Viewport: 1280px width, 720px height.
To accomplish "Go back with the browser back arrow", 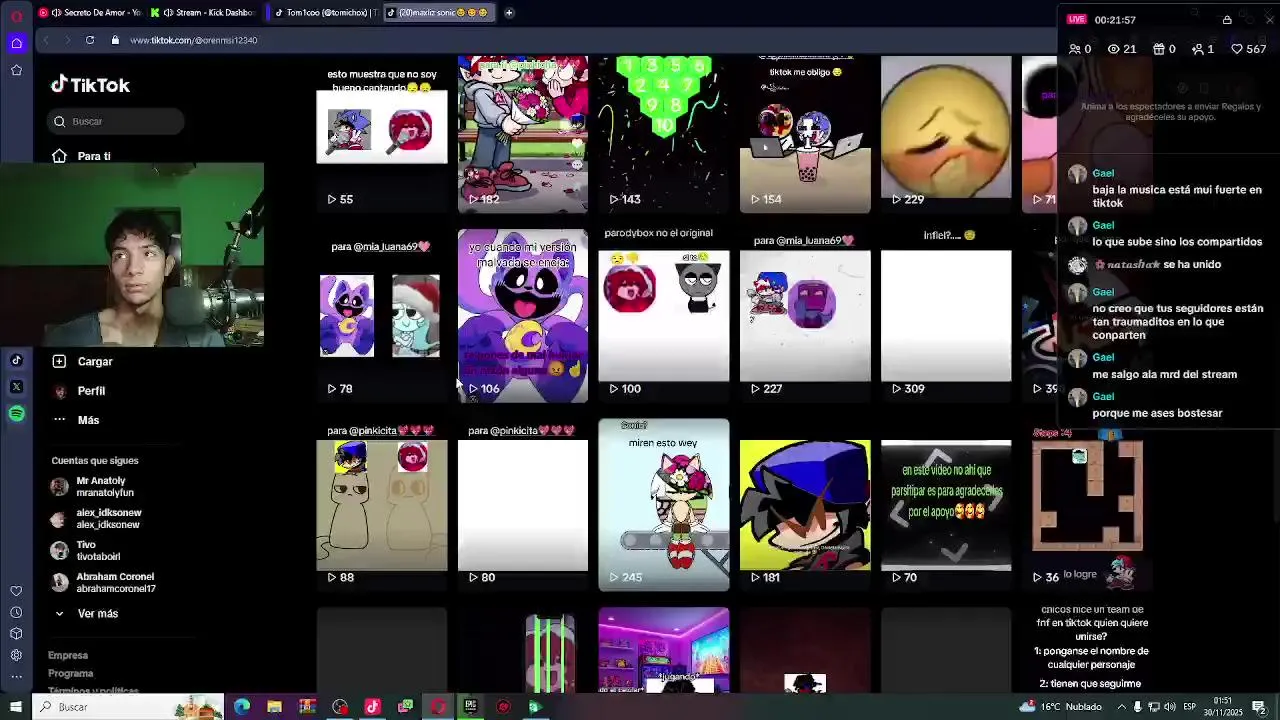I will point(46,40).
